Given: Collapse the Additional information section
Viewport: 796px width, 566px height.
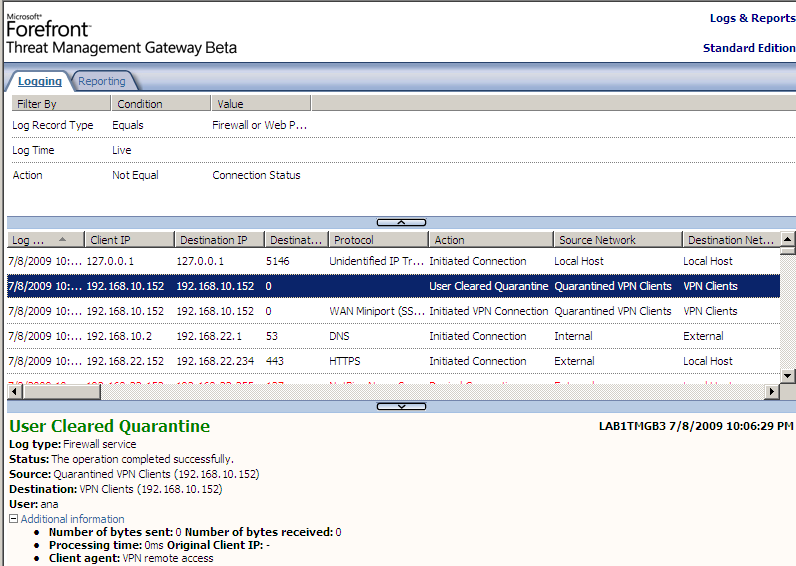Looking at the screenshot, I should pos(14,519).
